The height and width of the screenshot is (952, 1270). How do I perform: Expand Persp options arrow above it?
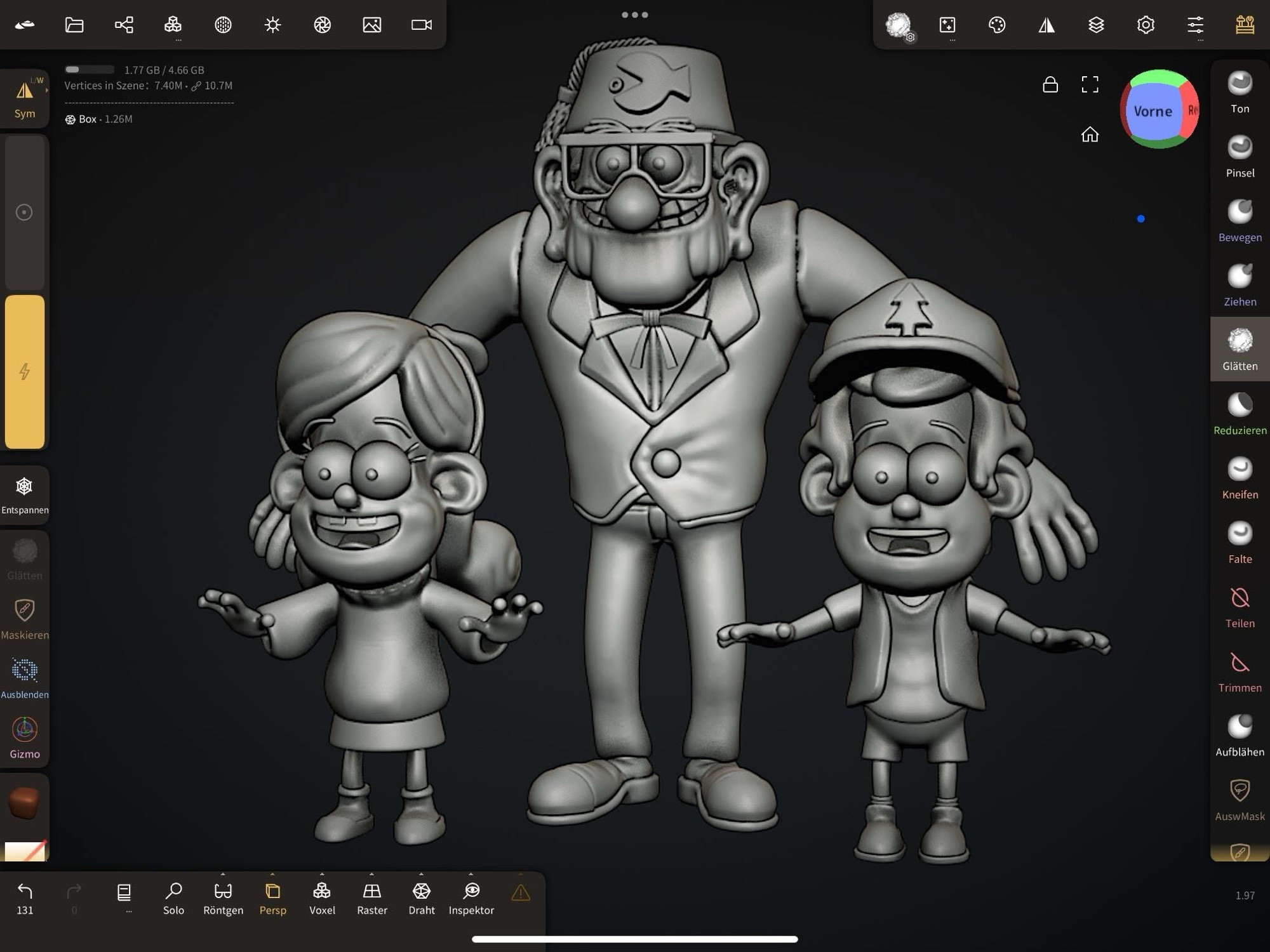(x=272, y=874)
